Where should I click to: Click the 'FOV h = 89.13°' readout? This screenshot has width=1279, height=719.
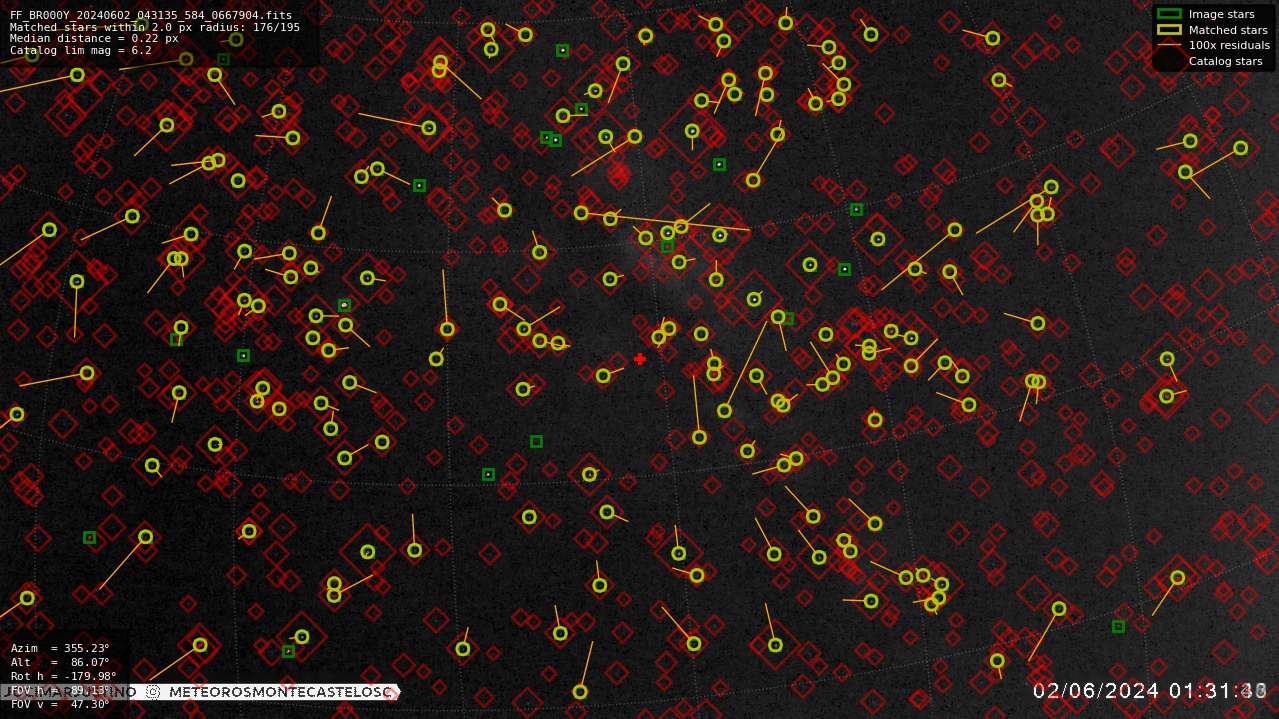point(60,690)
